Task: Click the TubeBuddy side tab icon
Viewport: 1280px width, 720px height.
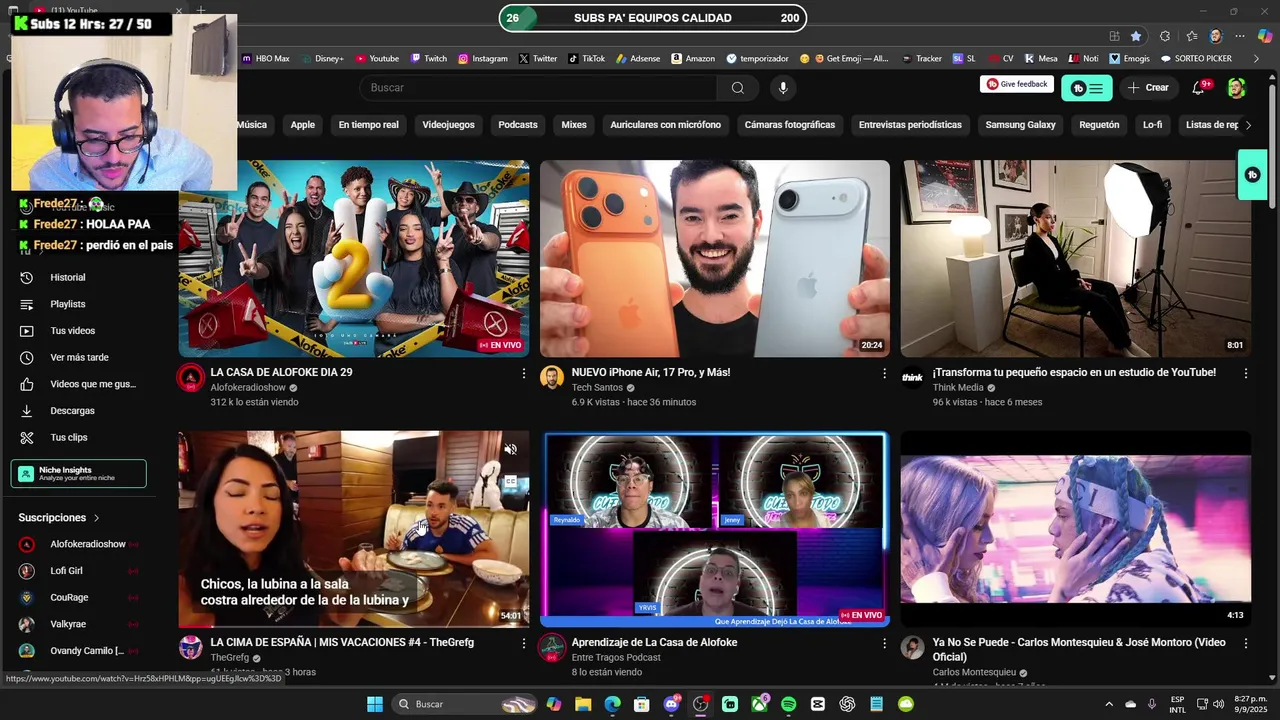Action: [1252, 175]
